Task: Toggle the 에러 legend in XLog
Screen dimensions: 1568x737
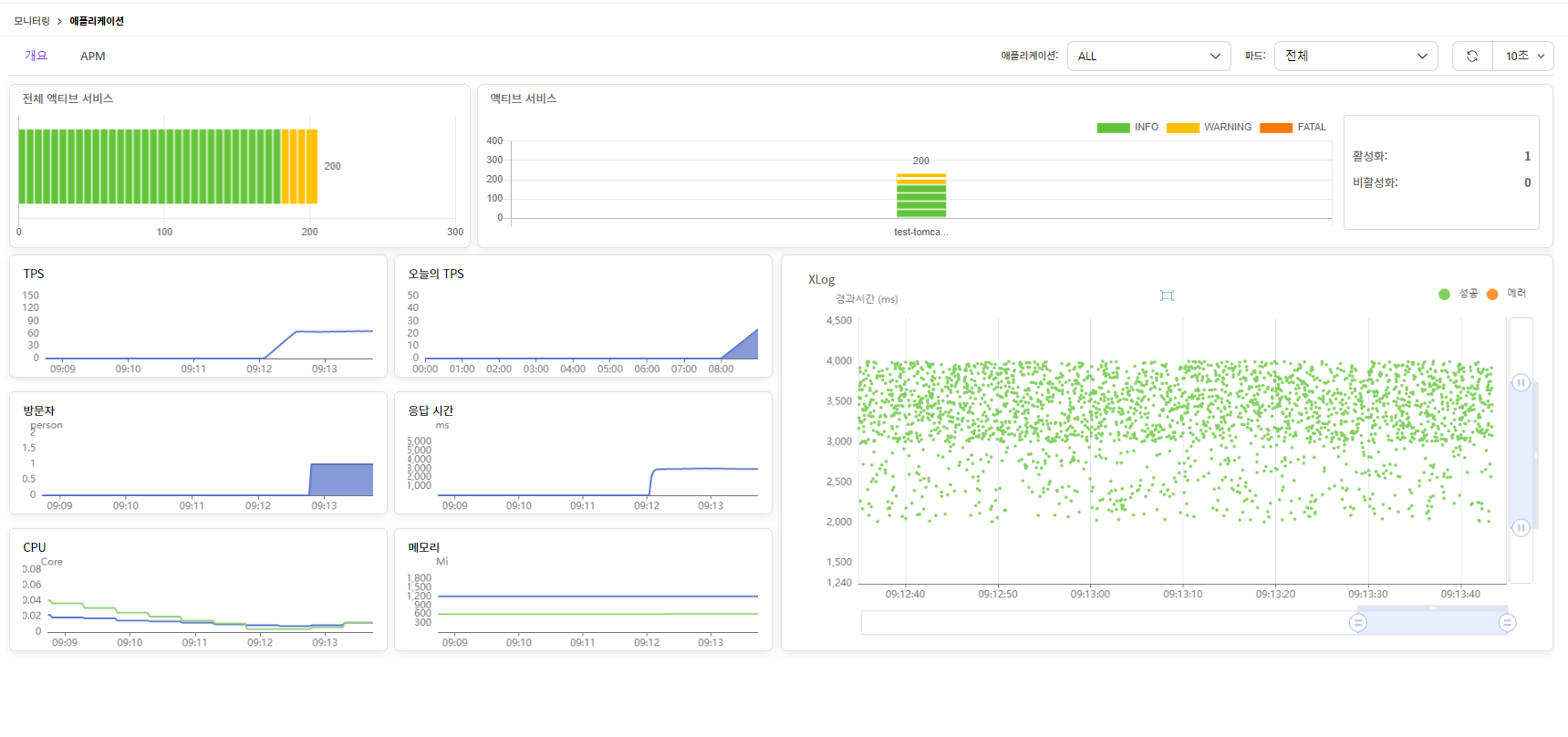Action: click(1506, 294)
